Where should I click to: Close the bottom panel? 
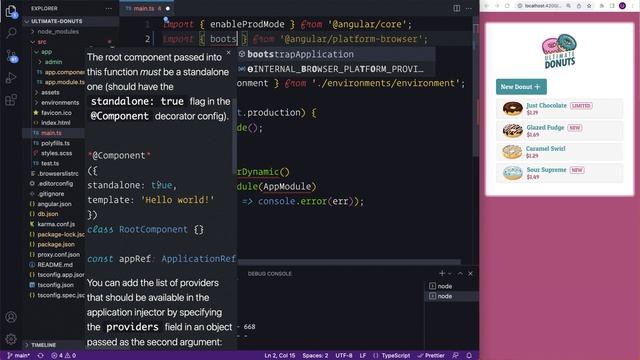point(471,273)
